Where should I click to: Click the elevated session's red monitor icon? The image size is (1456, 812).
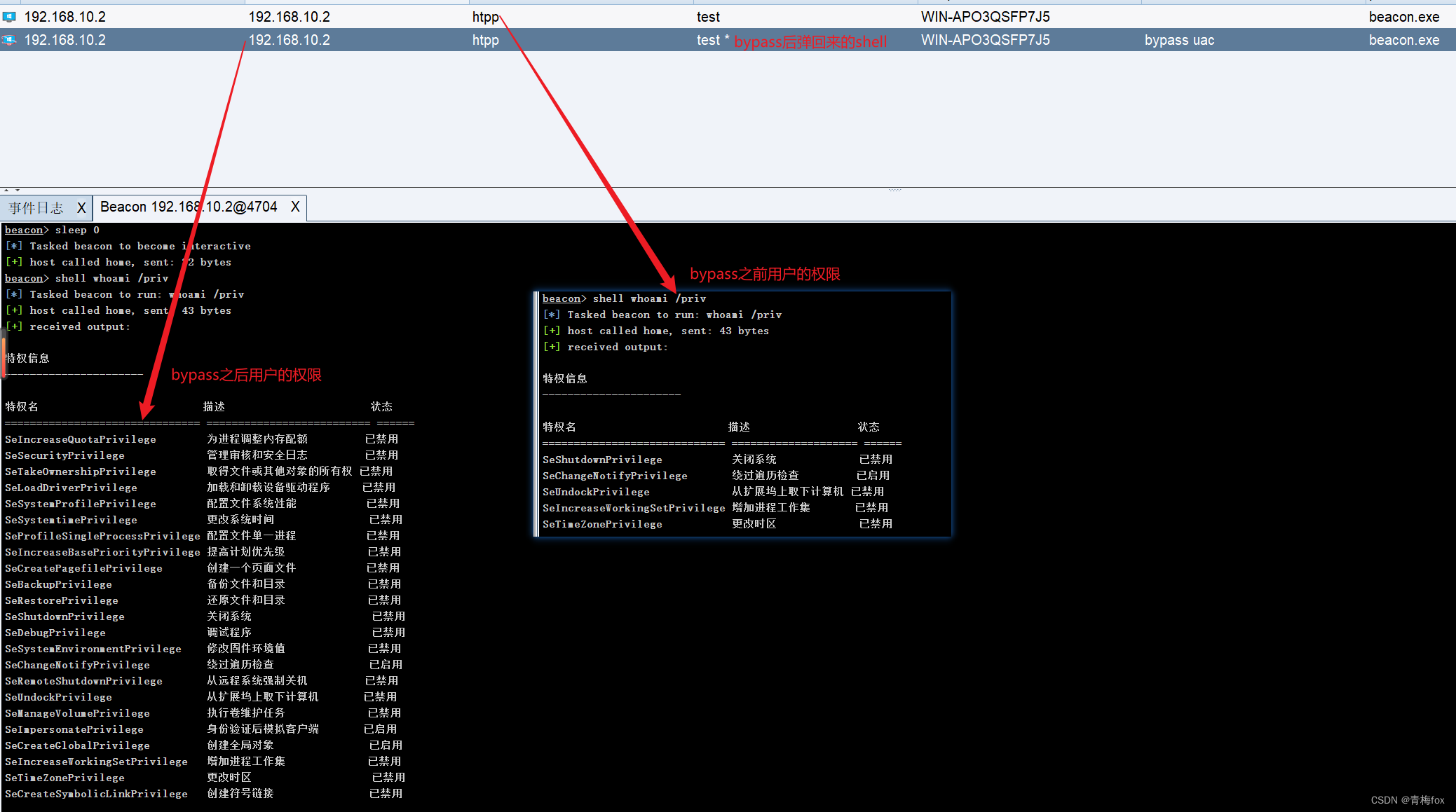coord(9,40)
